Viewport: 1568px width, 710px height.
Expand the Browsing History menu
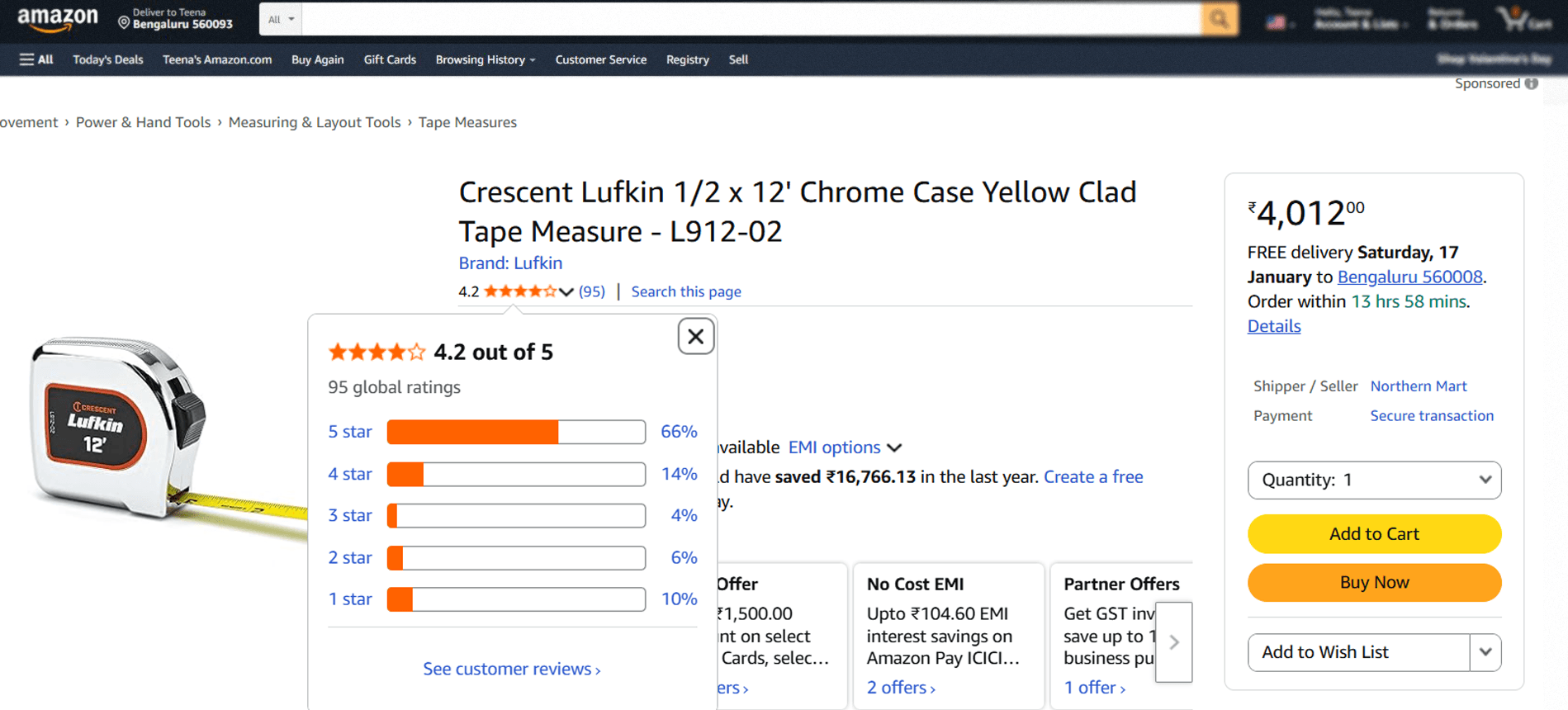(486, 59)
